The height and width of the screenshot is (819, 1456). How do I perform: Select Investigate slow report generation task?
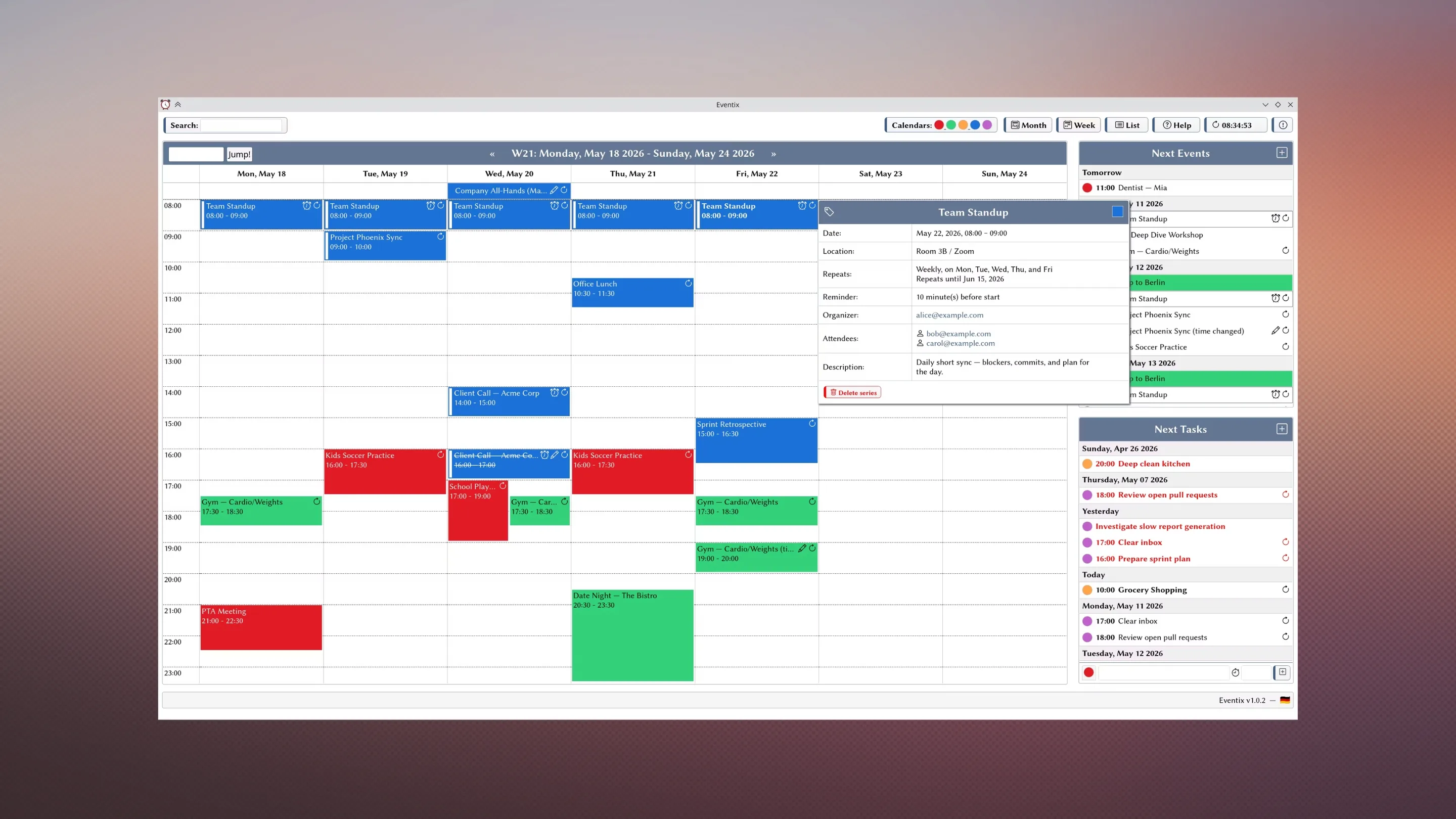tap(1185, 526)
